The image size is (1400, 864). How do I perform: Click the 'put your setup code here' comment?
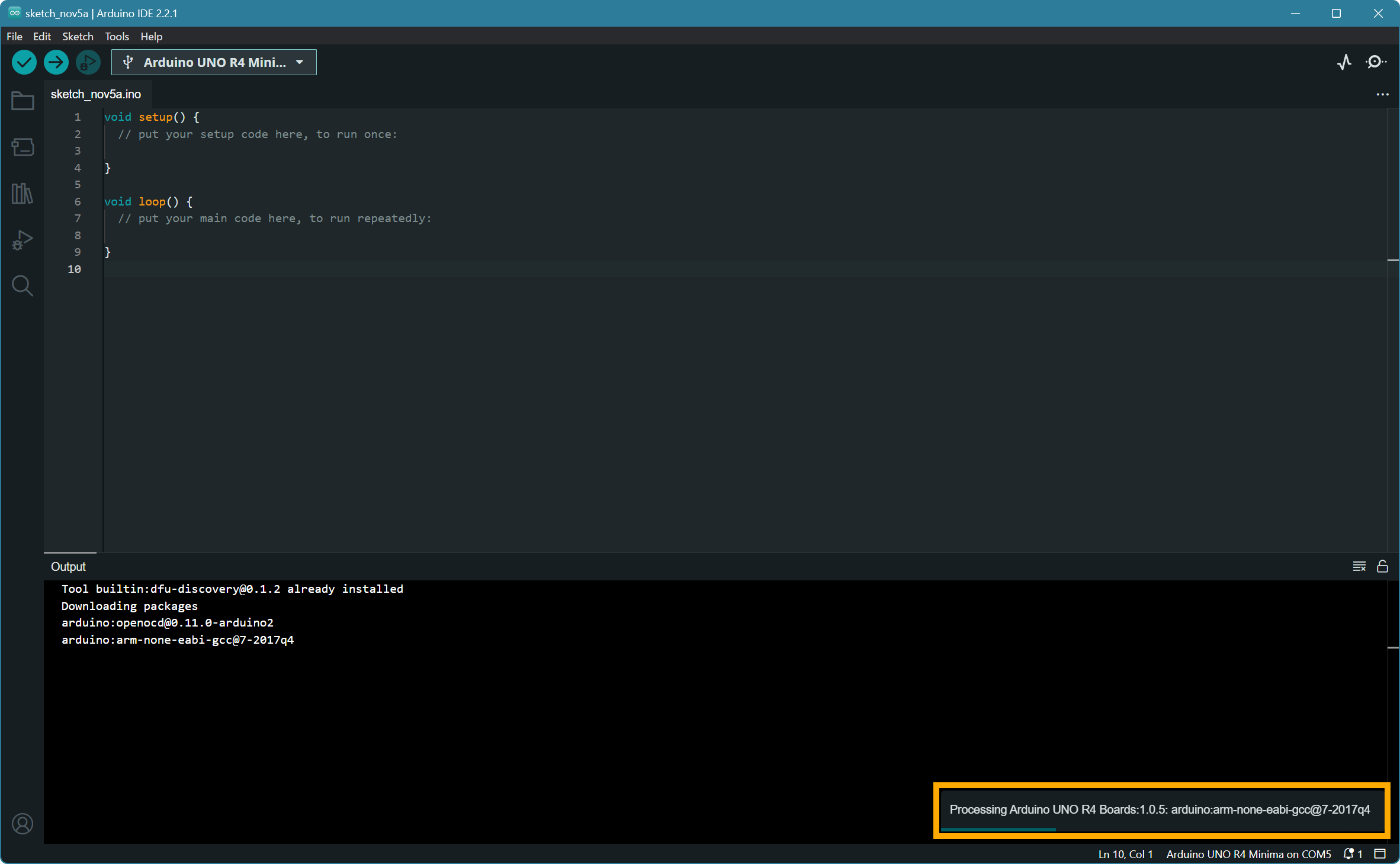pos(258,134)
